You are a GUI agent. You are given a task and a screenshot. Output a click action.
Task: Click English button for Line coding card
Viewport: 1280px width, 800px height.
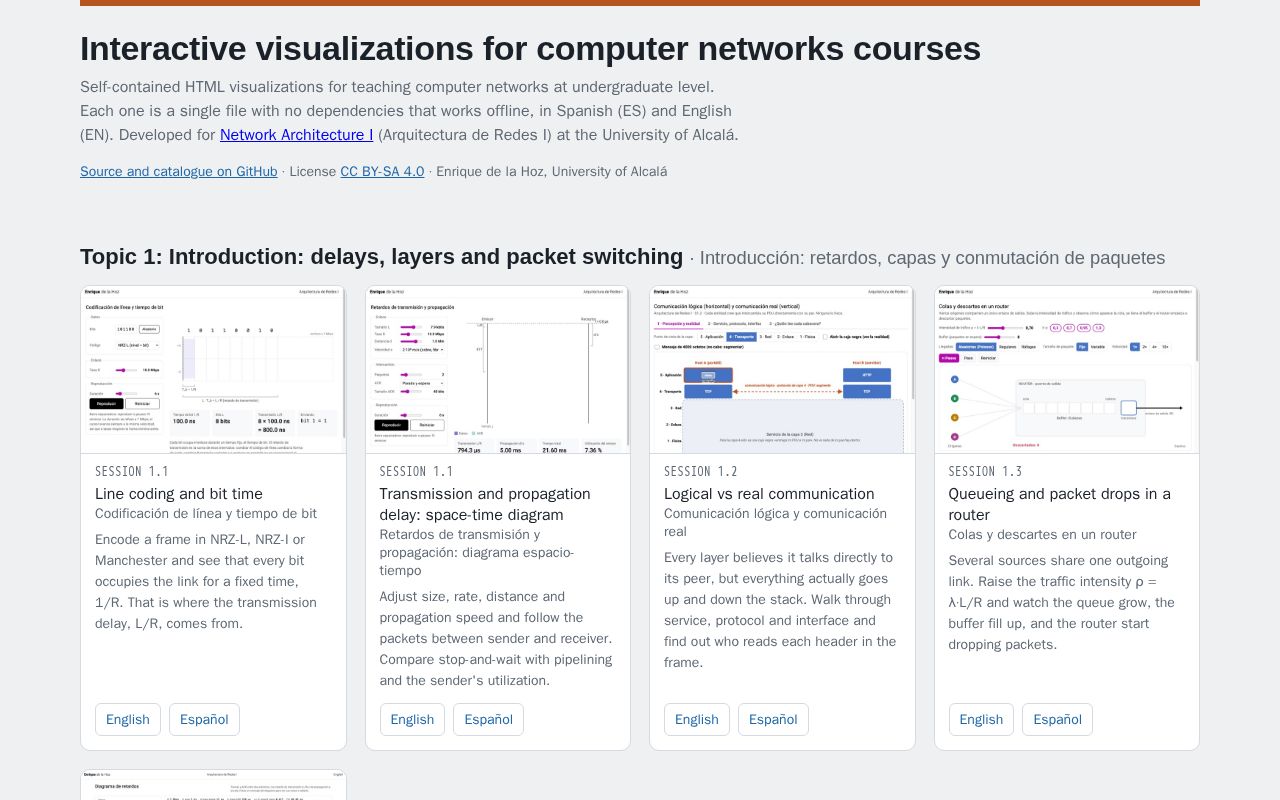tap(128, 719)
